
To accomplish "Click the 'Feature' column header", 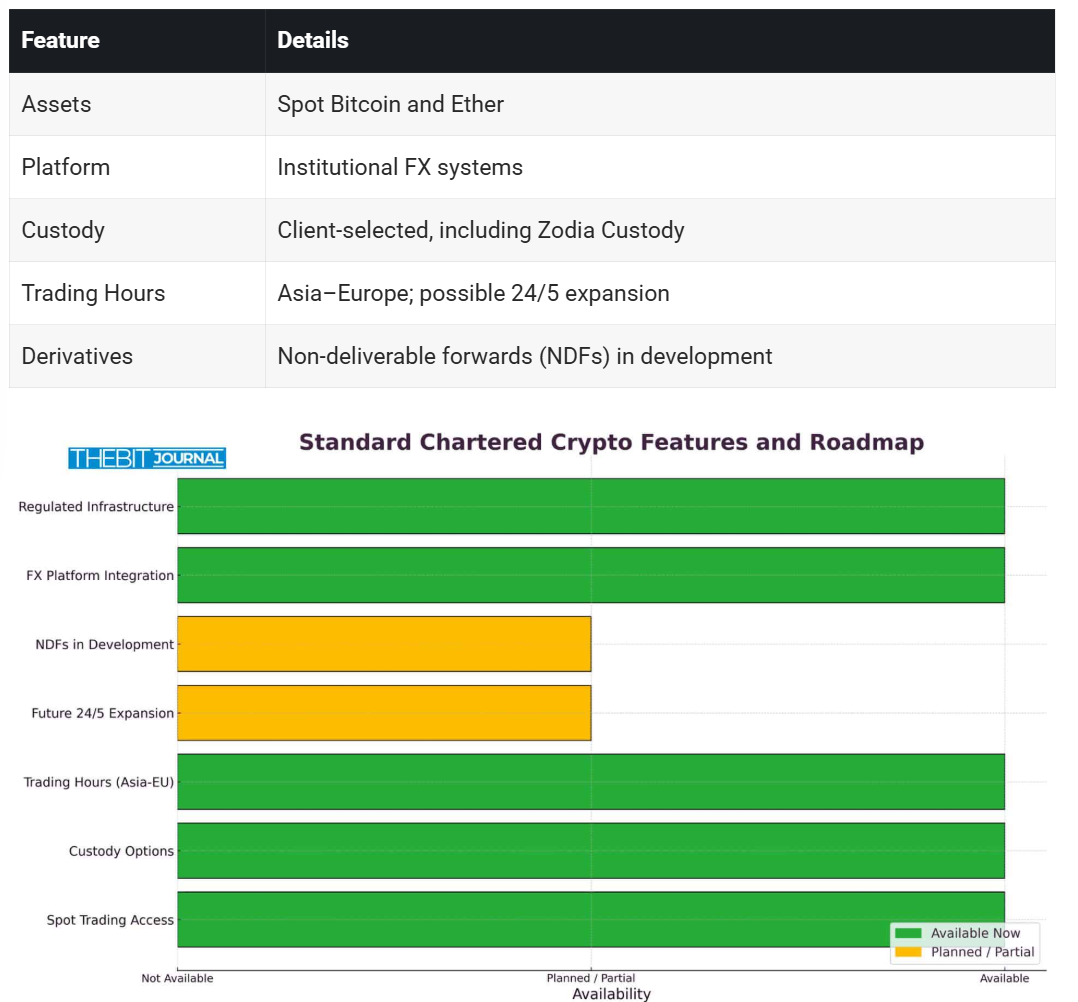I will pyautogui.click(x=137, y=41).
